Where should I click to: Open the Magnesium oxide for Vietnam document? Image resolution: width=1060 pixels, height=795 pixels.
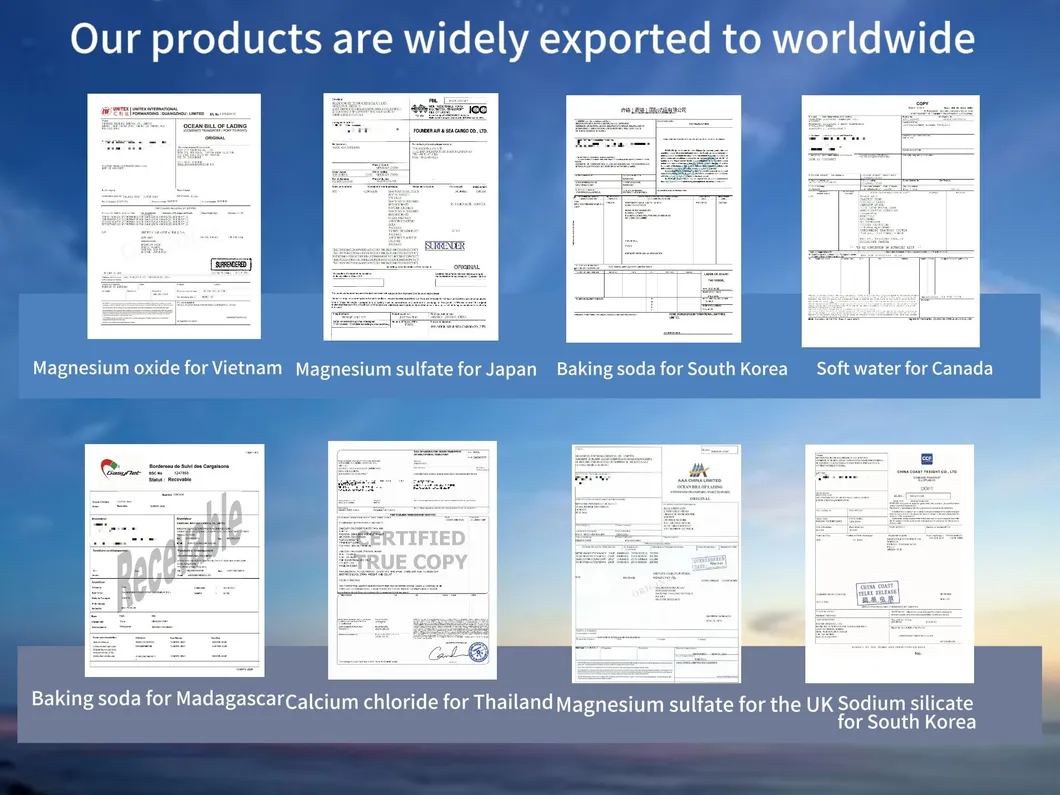[x=174, y=216]
